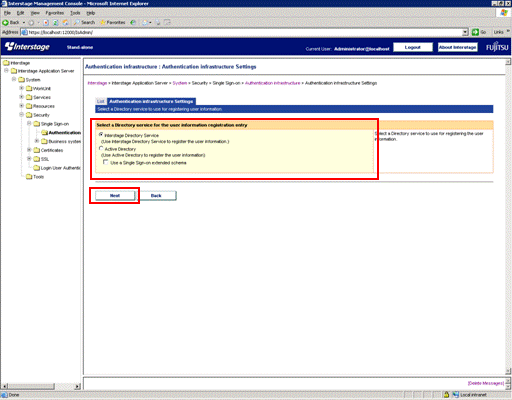Click the Back button below the form
Screen dimensions: 512x400
click(x=156, y=195)
